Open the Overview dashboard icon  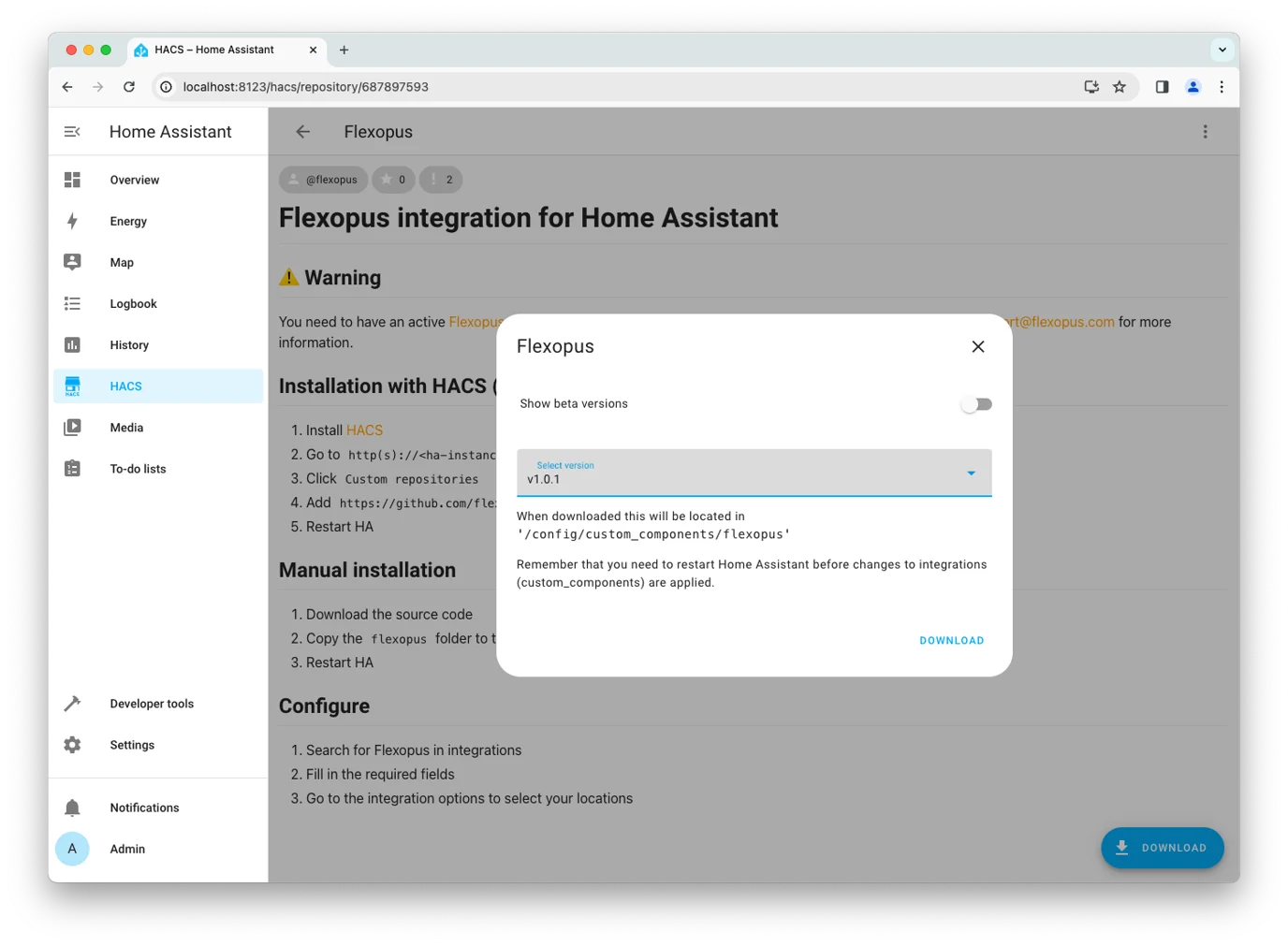(x=72, y=180)
